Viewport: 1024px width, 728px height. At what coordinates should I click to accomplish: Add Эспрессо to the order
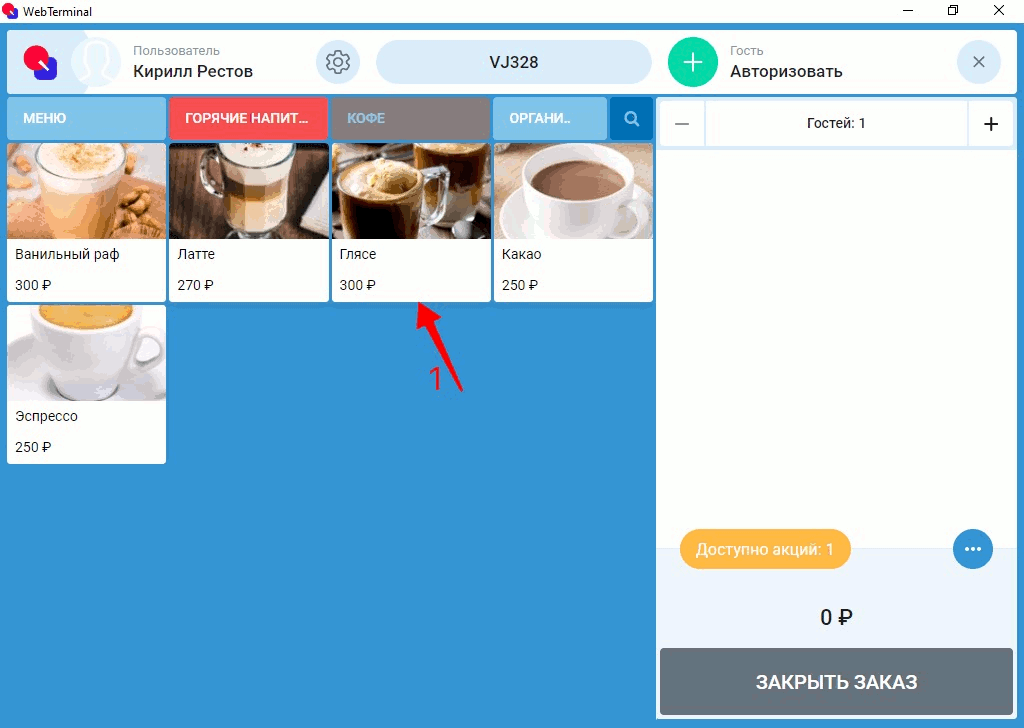[x=86, y=385]
